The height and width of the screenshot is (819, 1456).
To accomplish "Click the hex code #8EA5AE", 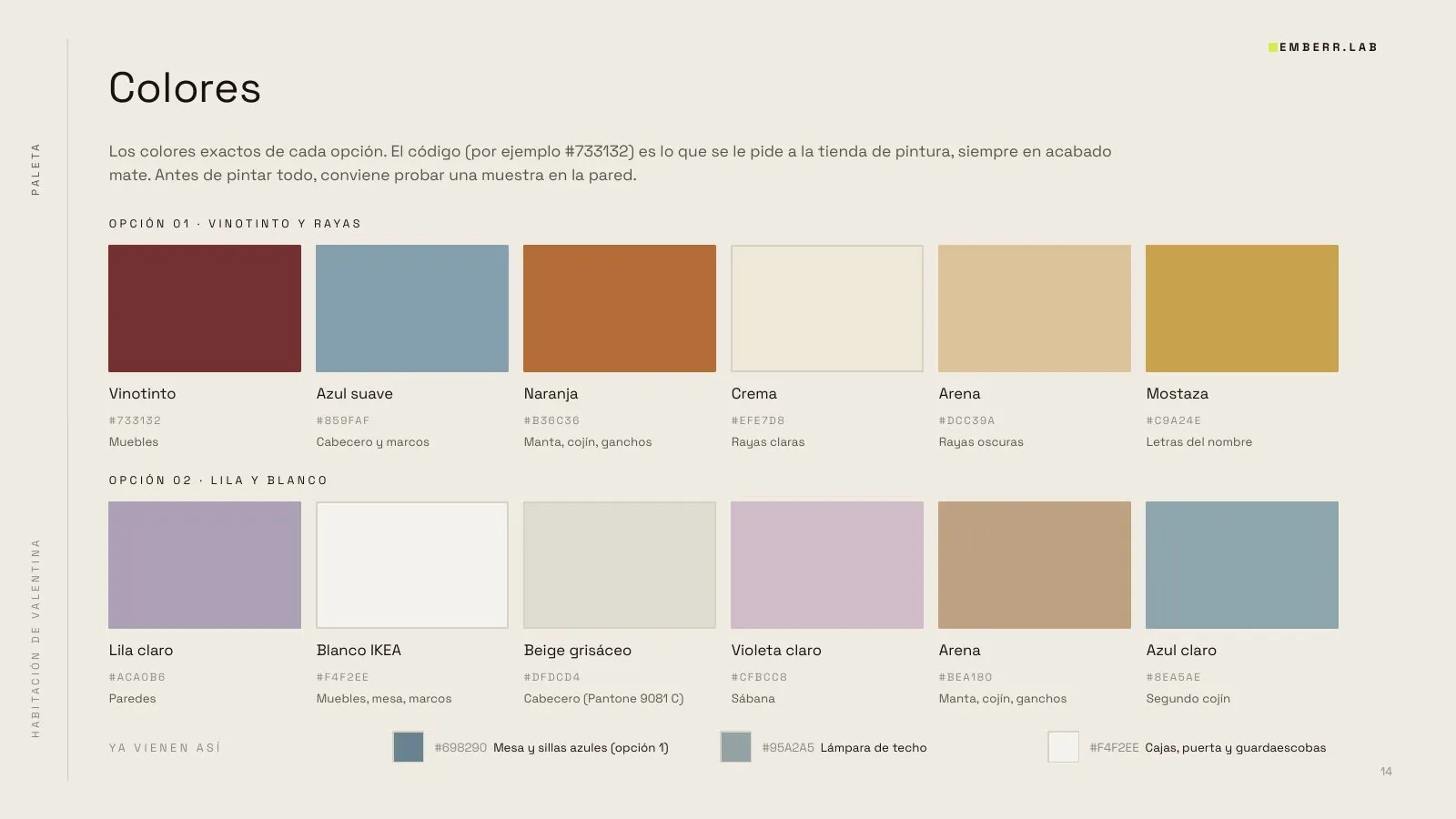I will point(1174,677).
